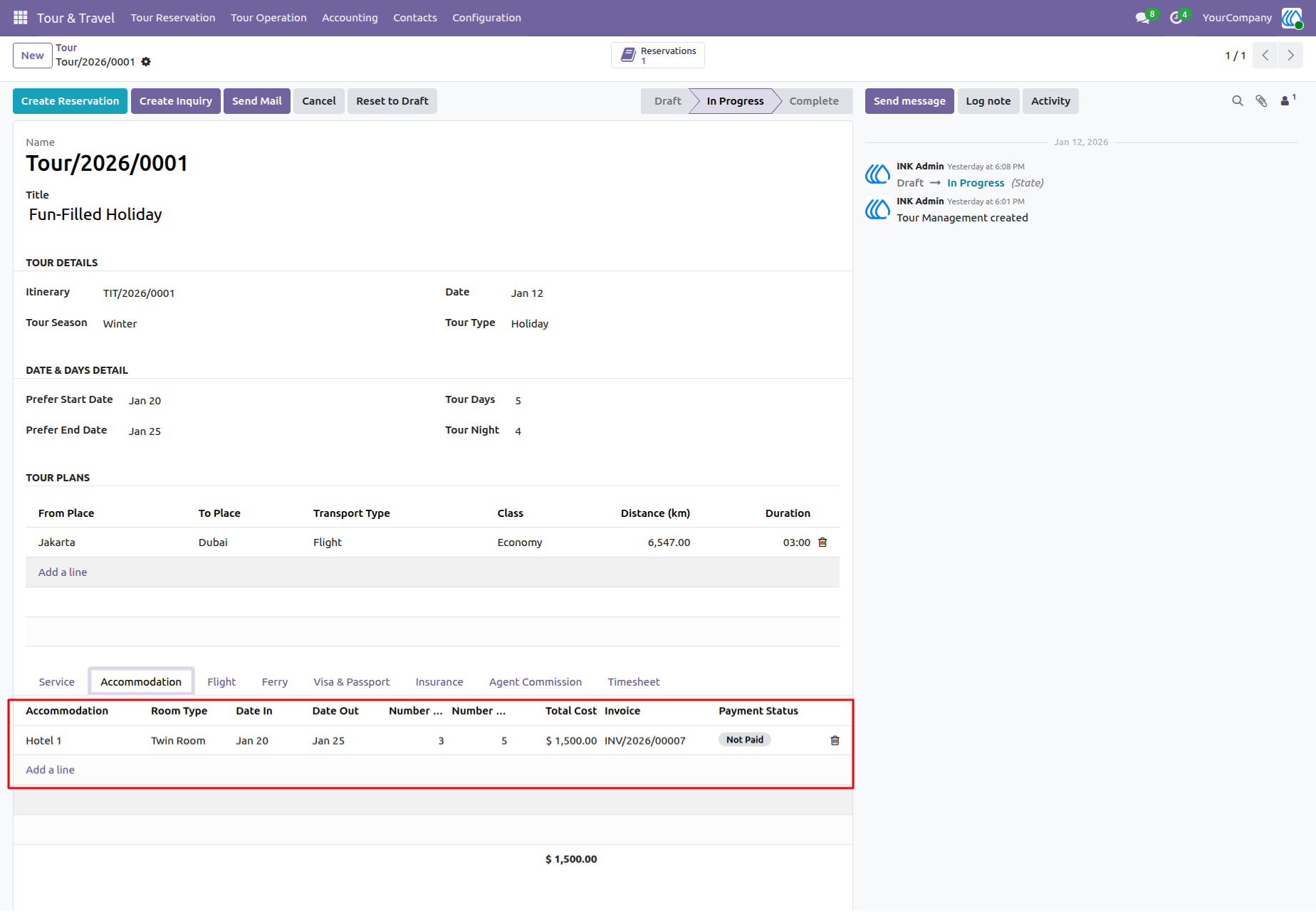Click Send message in chatter
The height and width of the screenshot is (912, 1316).
tap(909, 101)
